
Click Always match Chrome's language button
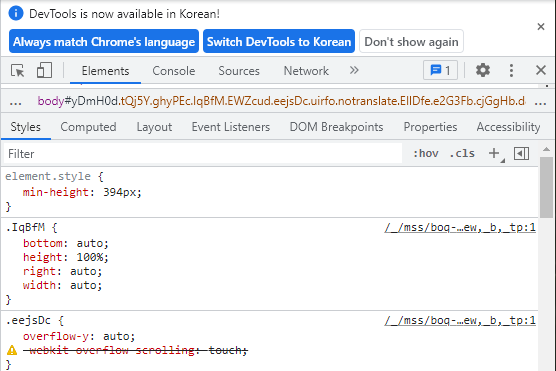tap(104, 41)
